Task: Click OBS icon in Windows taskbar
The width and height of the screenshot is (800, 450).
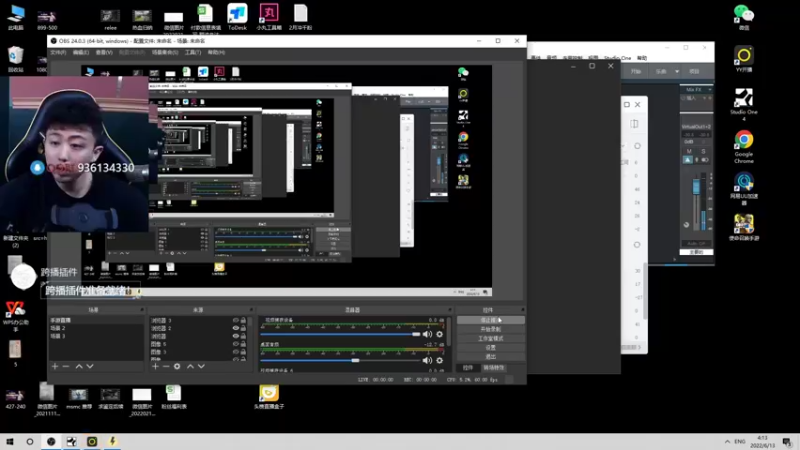Action: point(51,441)
